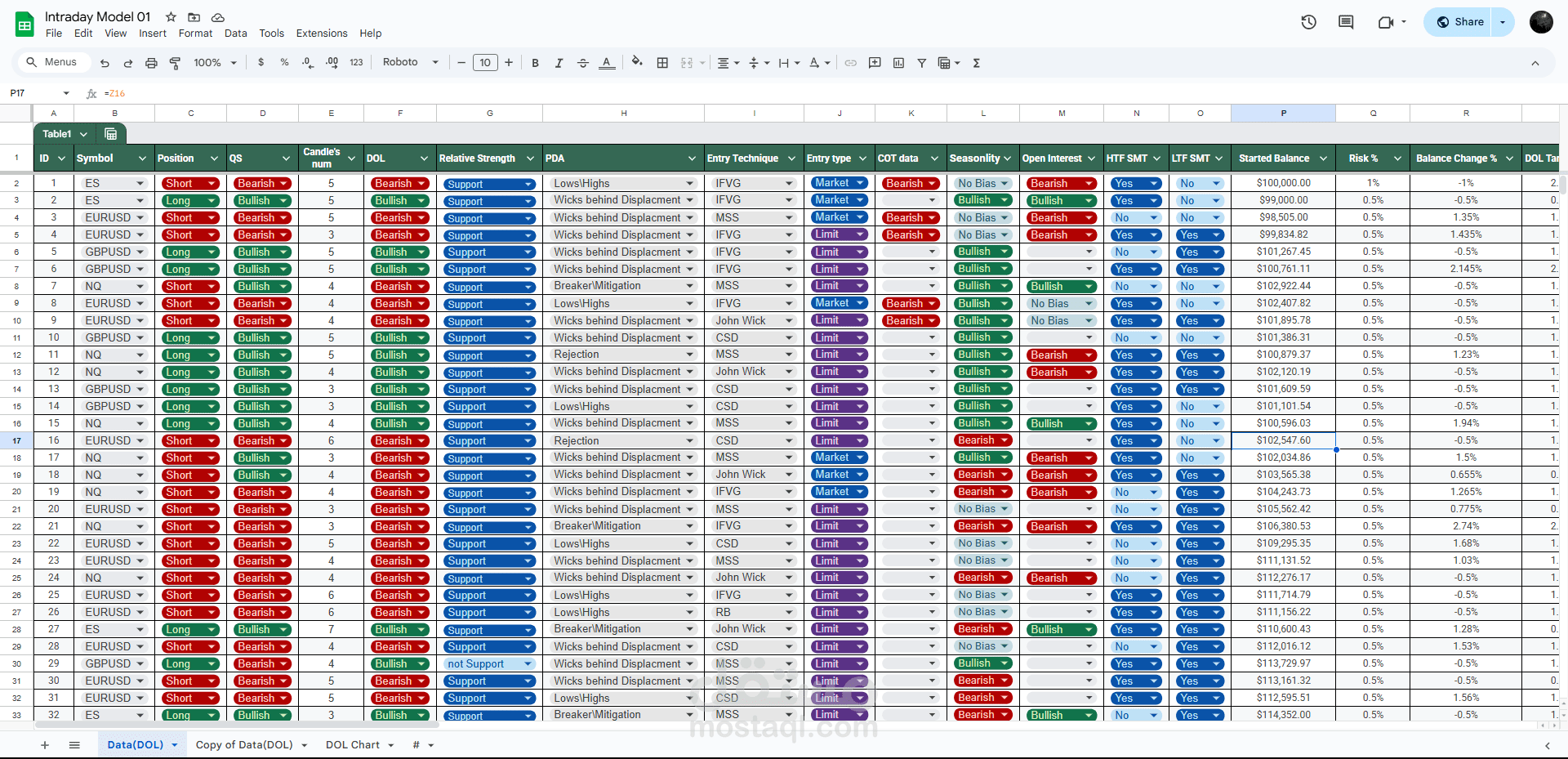Check cloud save status icon
This screenshot has width=1568, height=759.
[218, 17]
